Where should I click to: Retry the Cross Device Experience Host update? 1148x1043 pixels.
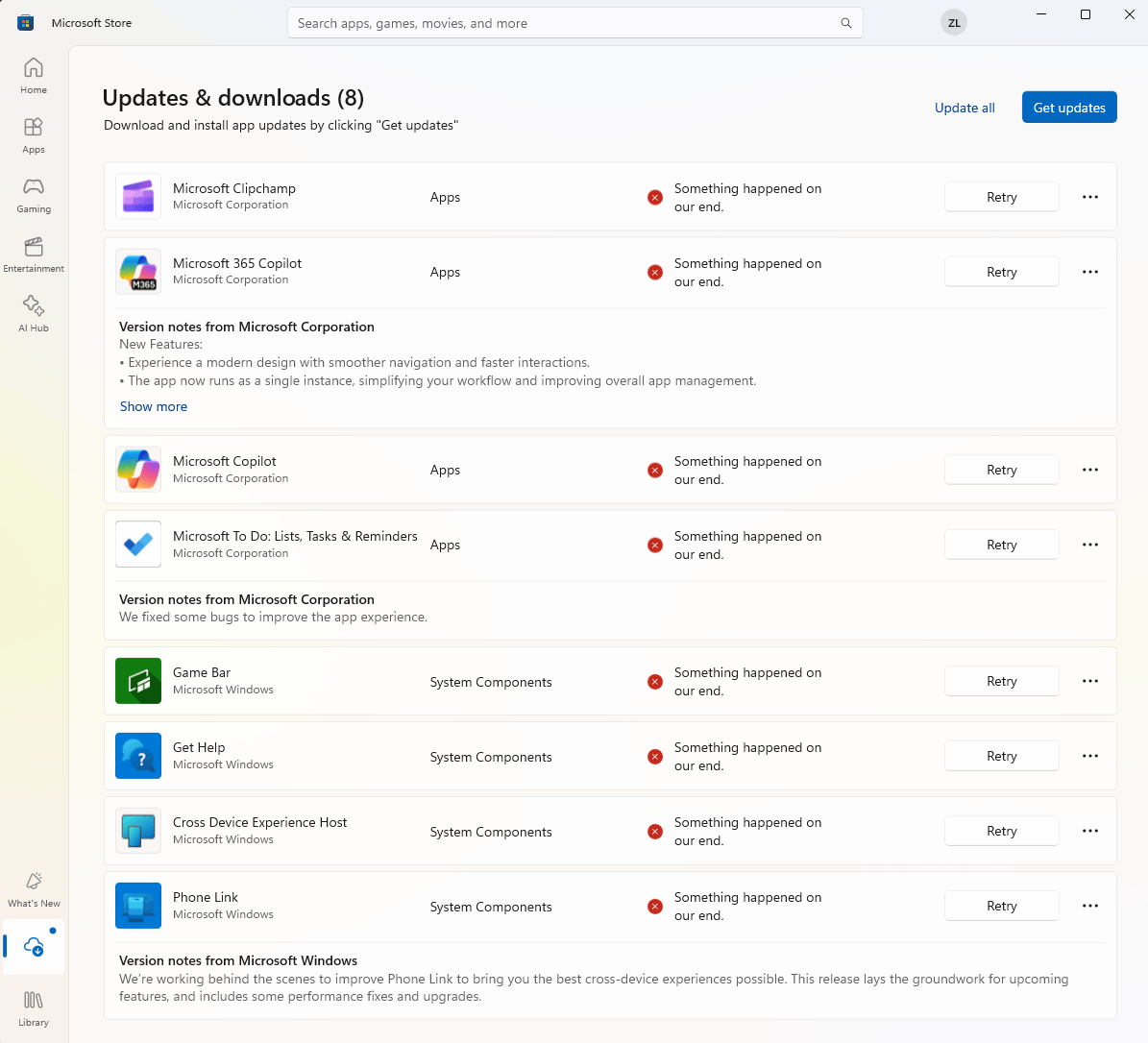point(1002,831)
